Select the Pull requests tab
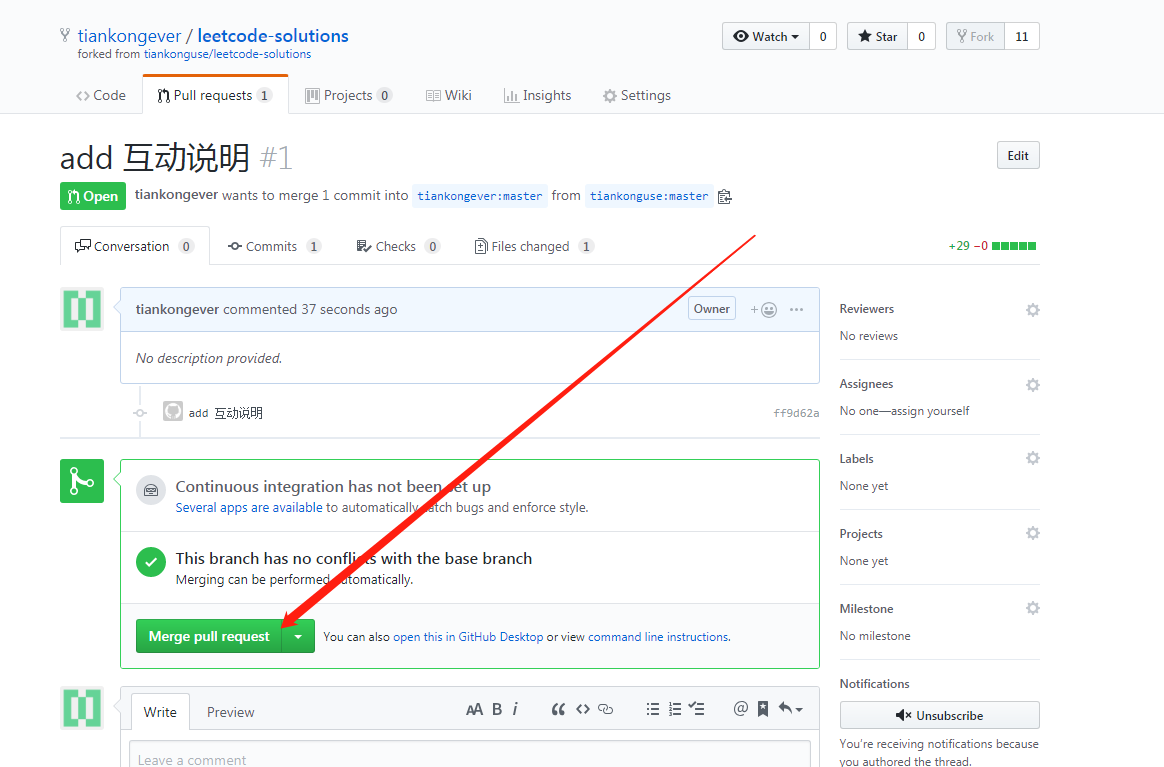 tap(215, 95)
